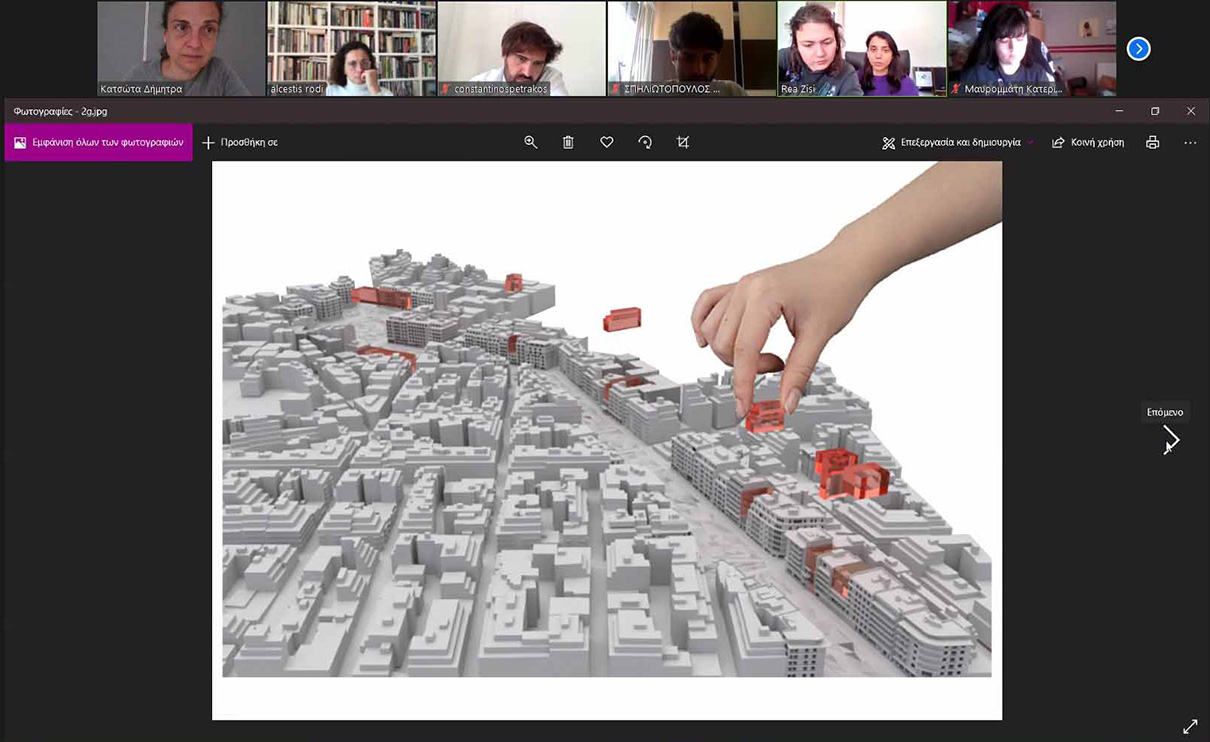
Task: Select the crop tool icon
Action: click(683, 143)
